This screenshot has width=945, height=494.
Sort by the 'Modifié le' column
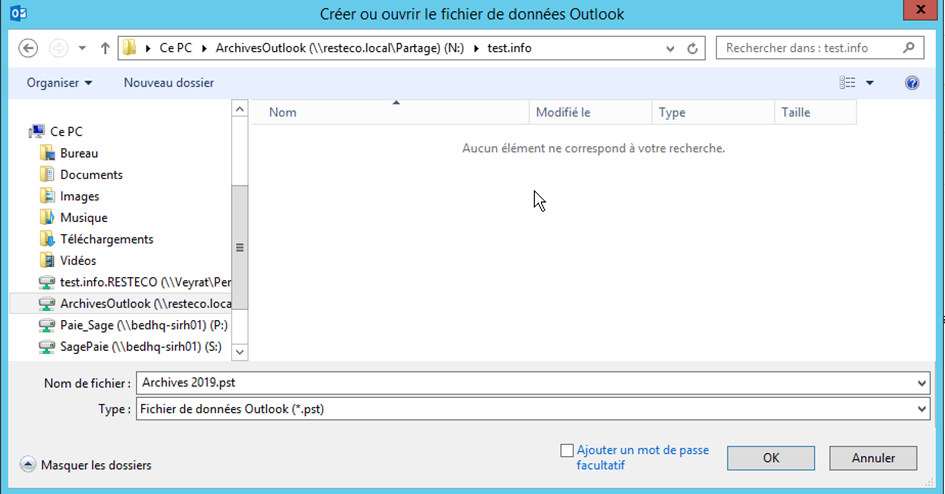click(x=591, y=113)
